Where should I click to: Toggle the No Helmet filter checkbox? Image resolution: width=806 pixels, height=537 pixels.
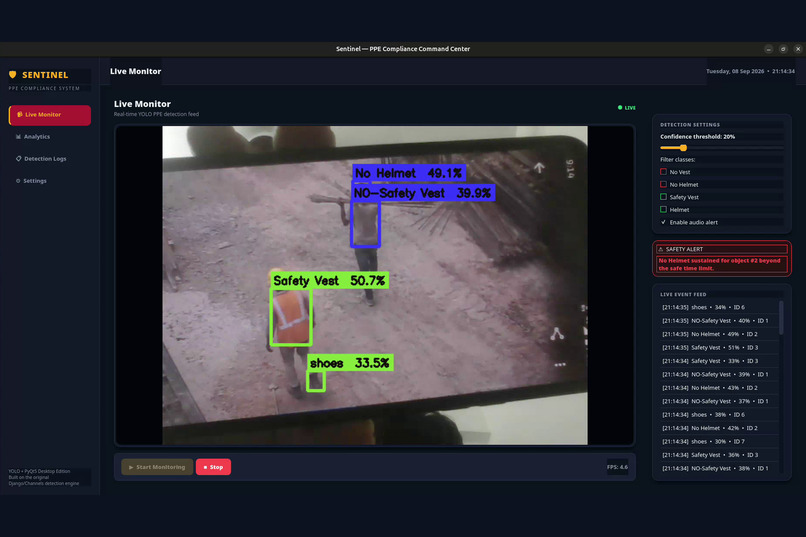pos(663,184)
